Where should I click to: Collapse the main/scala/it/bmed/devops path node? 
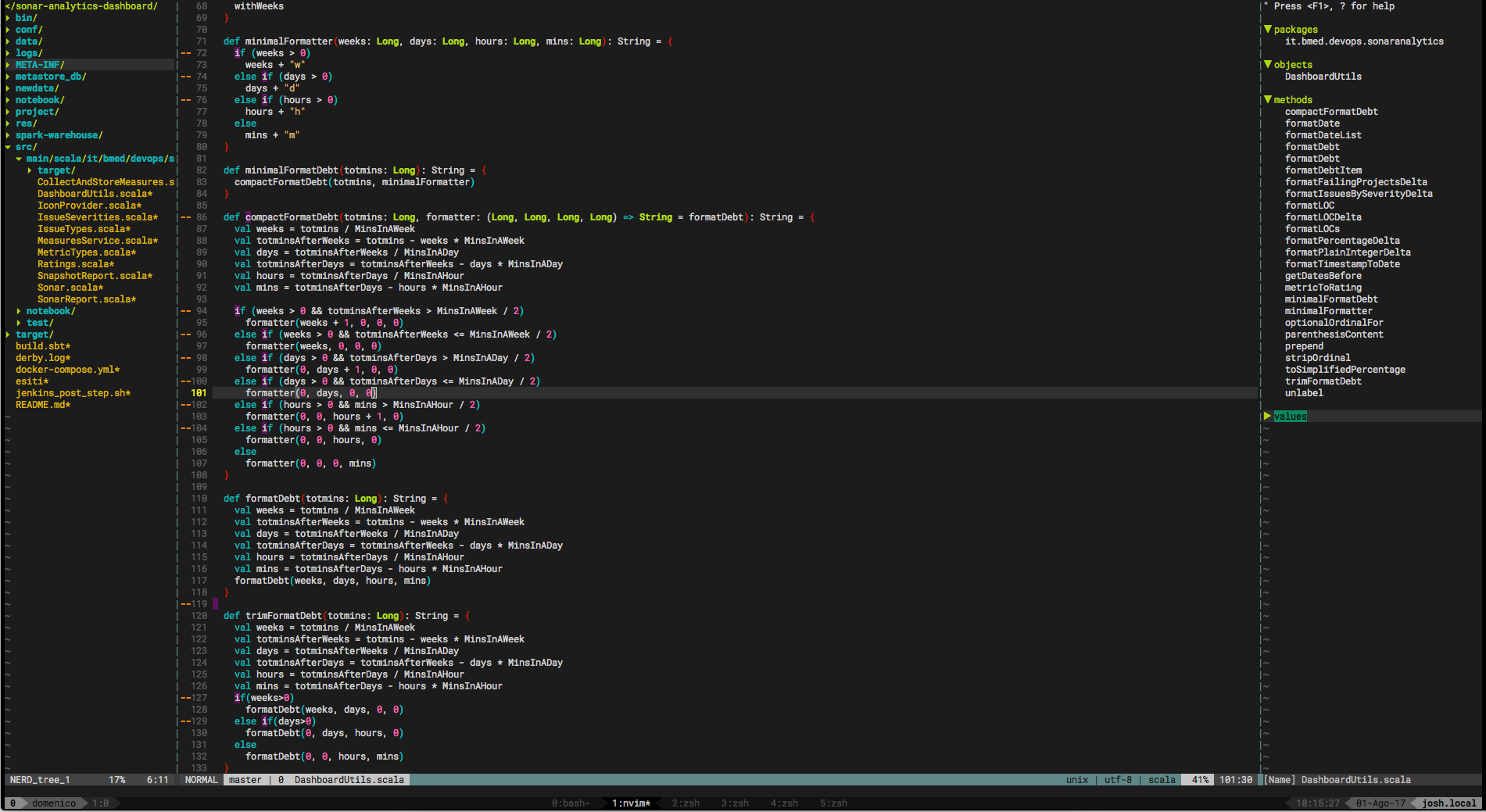pyautogui.click(x=19, y=159)
